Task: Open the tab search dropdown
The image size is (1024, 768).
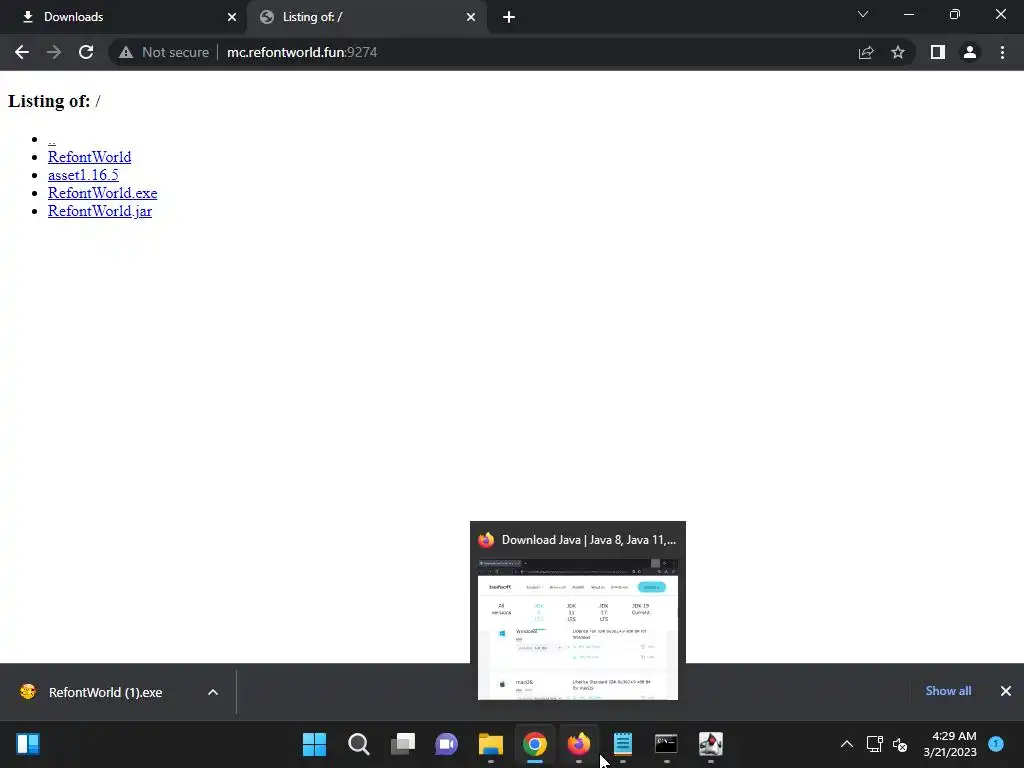Action: (863, 14)
